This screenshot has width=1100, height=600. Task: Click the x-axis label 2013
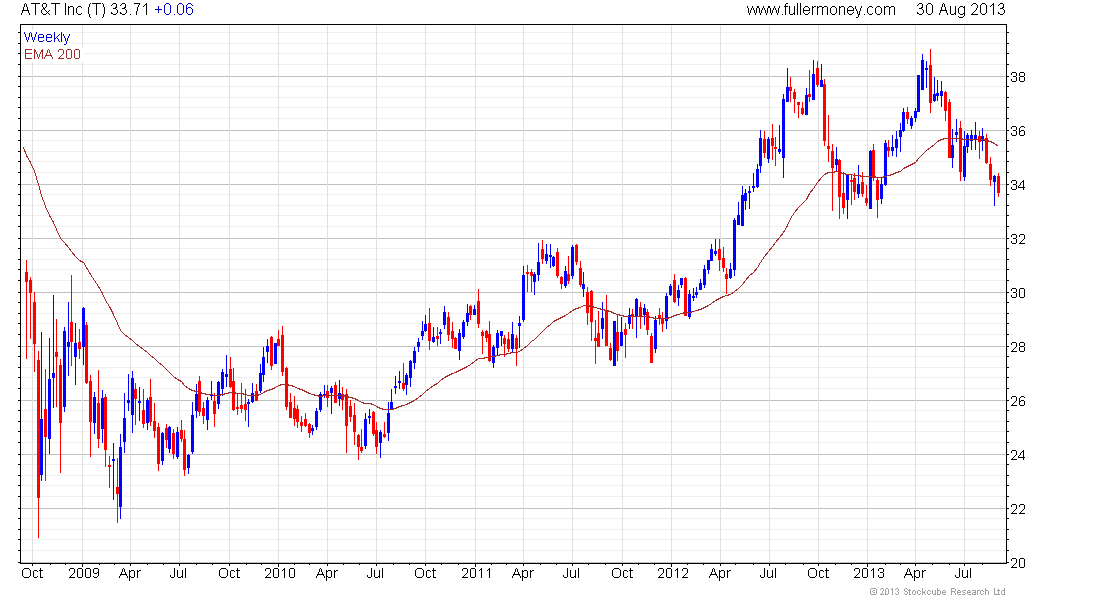tap(868, 573)
